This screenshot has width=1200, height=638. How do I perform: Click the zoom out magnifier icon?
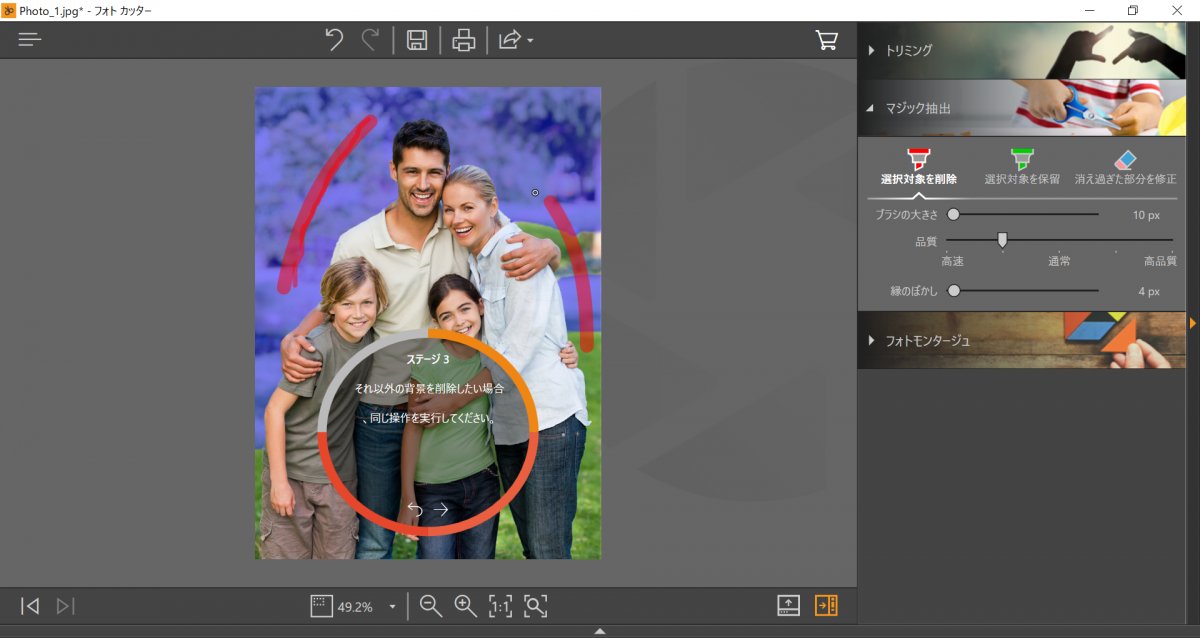click(431, 605)
